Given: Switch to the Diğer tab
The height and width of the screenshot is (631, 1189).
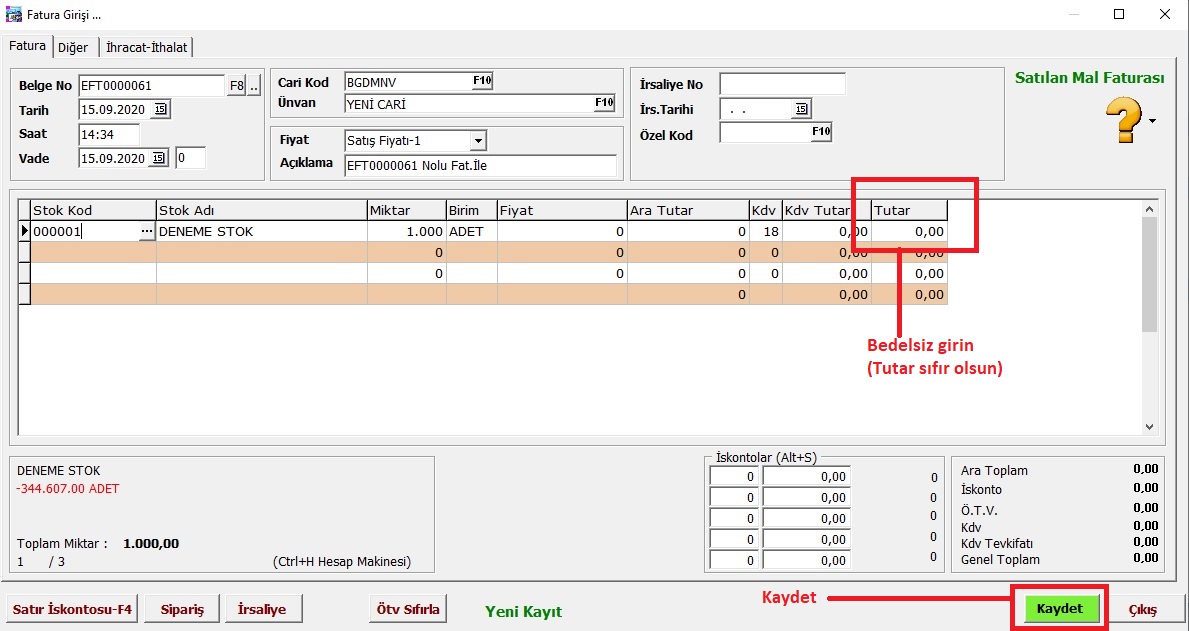Looking at the screenshot, I should pos(73,47).
